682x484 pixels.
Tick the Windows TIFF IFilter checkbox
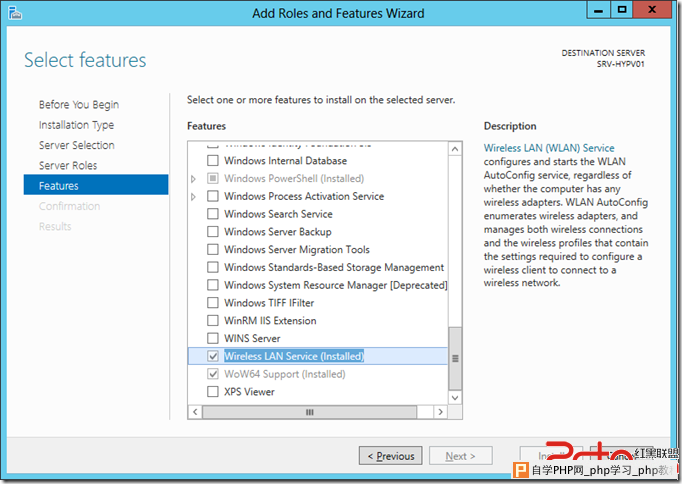[x=213, y=303]
